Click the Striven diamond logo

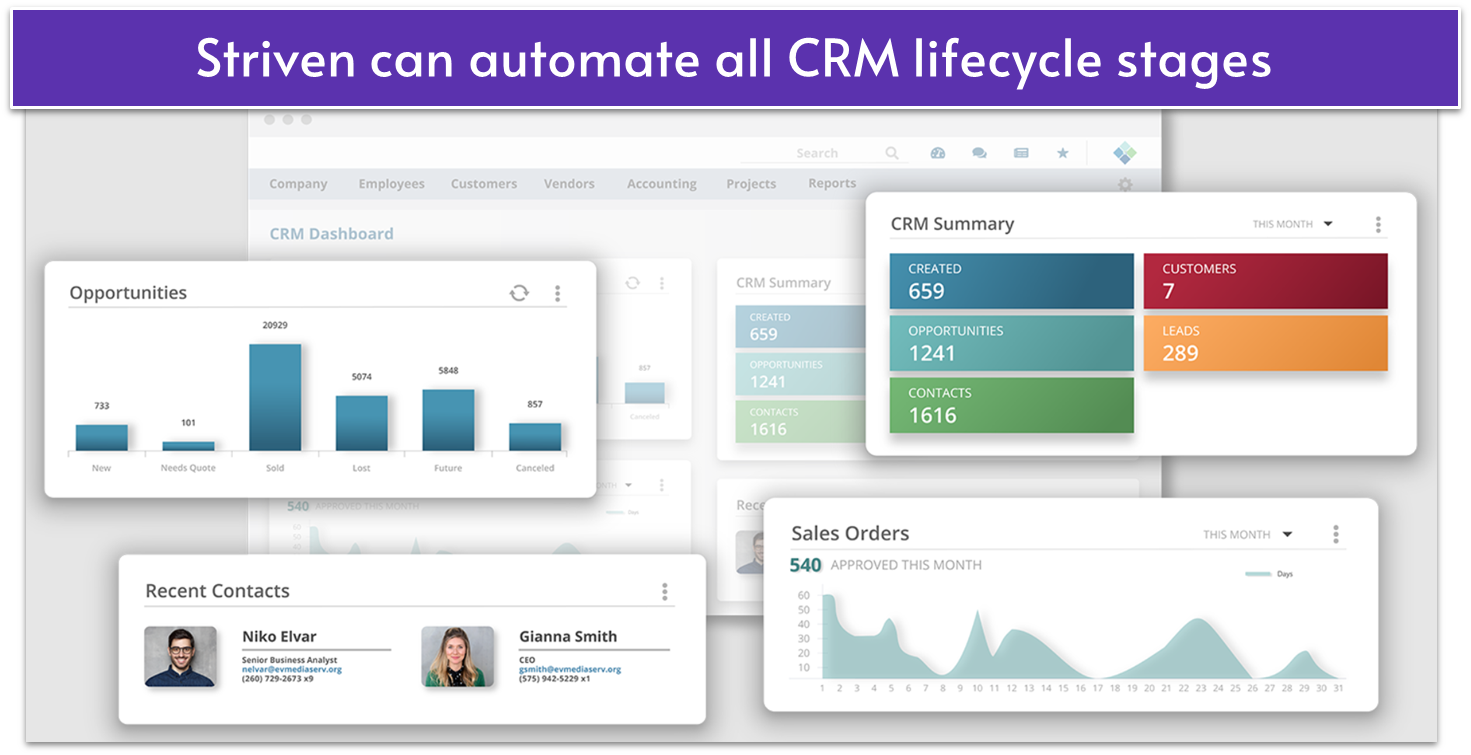coord(1125,153)
